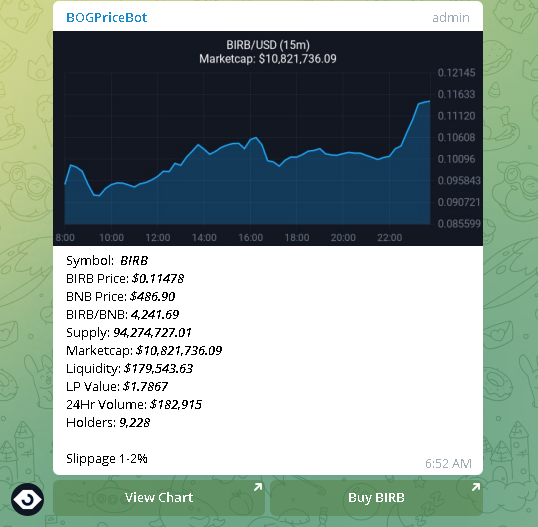Click the Holders 9,228 line
Screen dimensions: 538x527
(108, 423)
